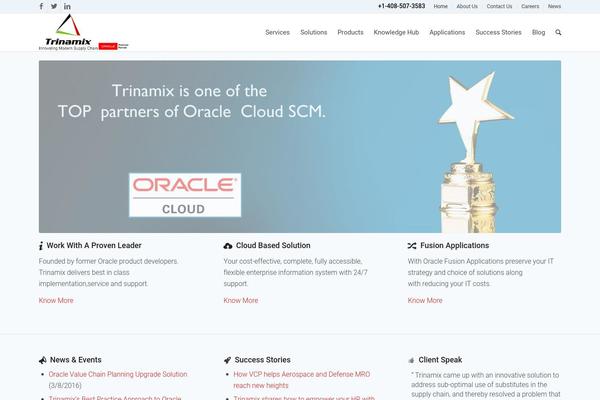Open the Facebook social icon
The height and width of the screenshot is (400, 600).
[41, 6]
